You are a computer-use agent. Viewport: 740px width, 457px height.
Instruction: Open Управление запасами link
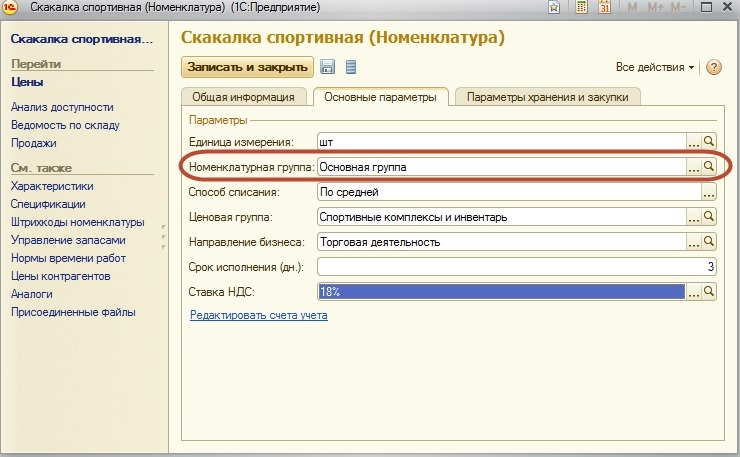coord(68,240)
